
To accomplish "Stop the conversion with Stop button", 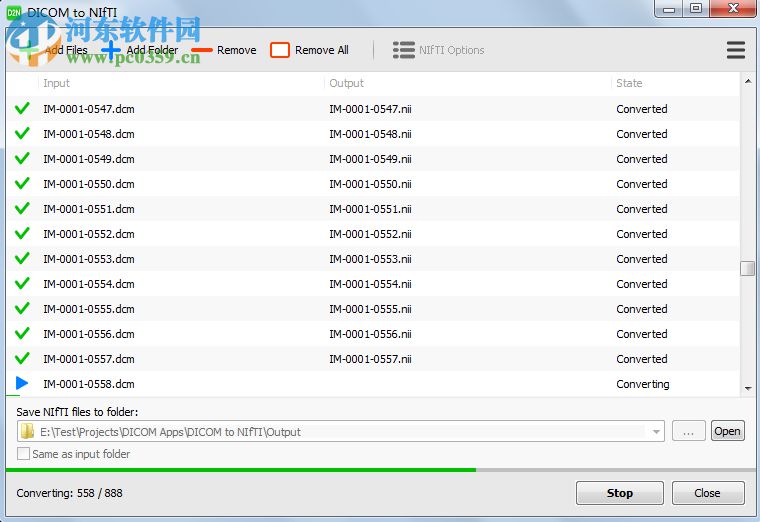I will pos(619,493).
